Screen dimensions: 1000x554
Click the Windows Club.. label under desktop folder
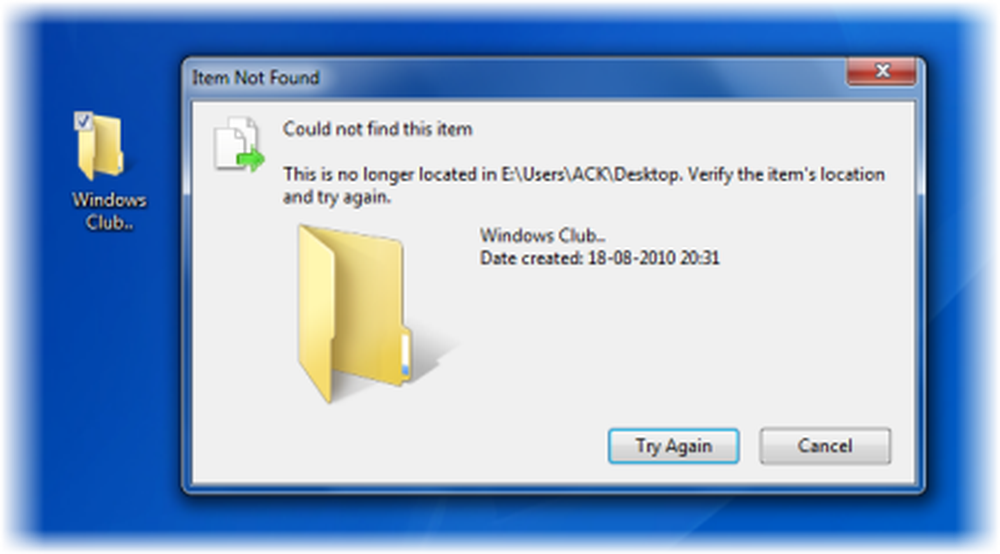tap(109, 211)
